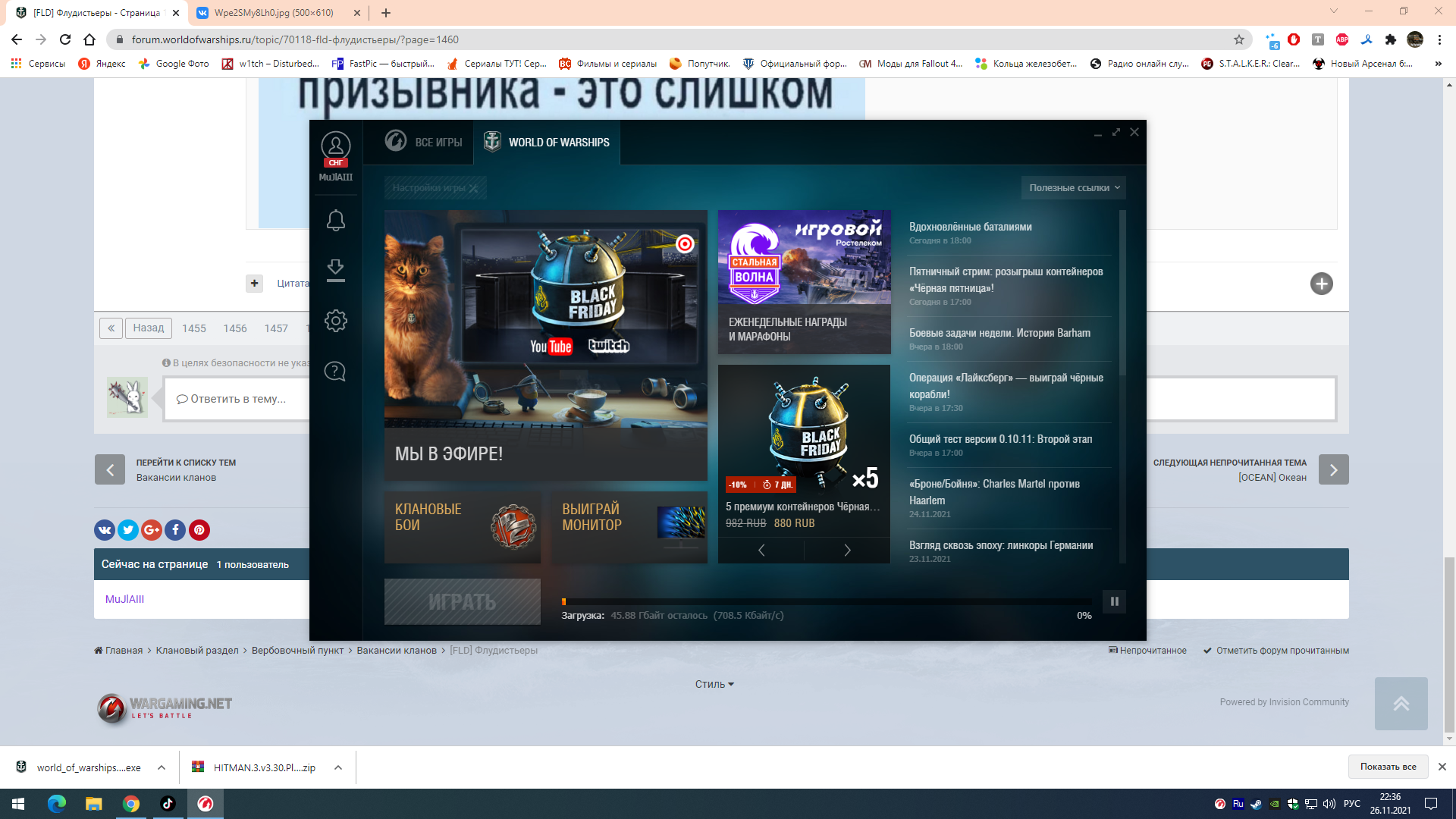The image size is (1456, 819).
Task: Bookmark this page with the star icon
Action: click(x=1239, y=39)
